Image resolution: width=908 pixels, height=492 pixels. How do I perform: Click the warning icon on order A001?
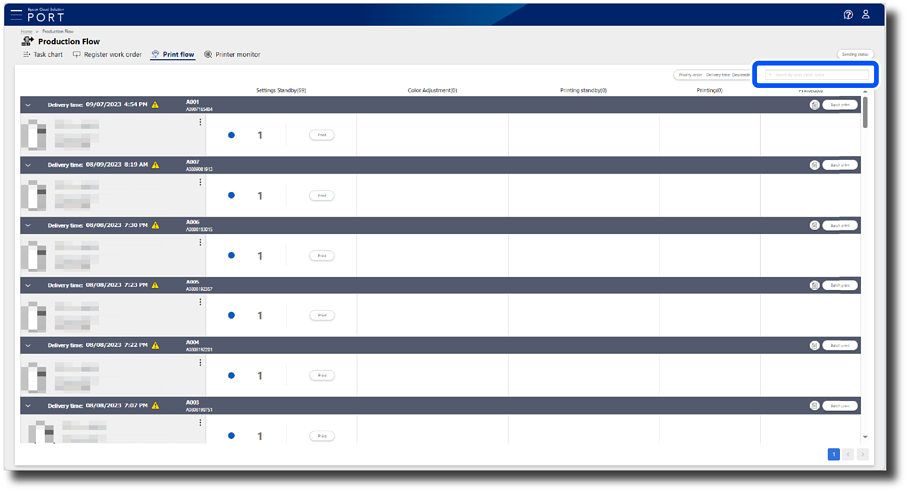coord(155,105)
